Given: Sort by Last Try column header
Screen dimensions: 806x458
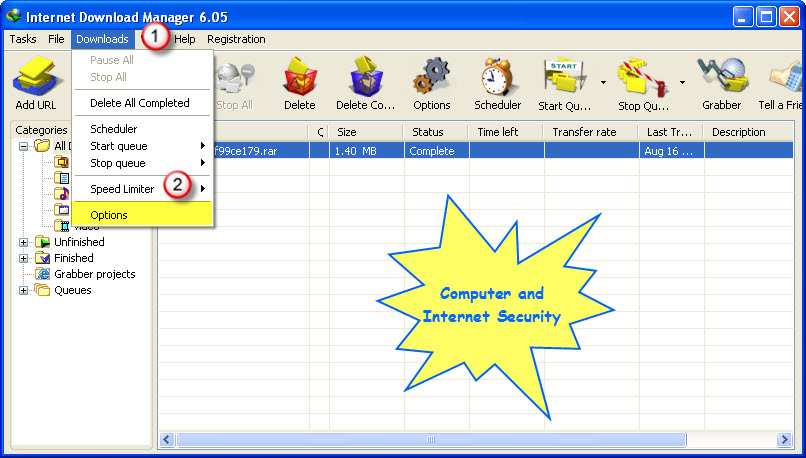Looking at the screenshot, I should [x=671, y=132].
